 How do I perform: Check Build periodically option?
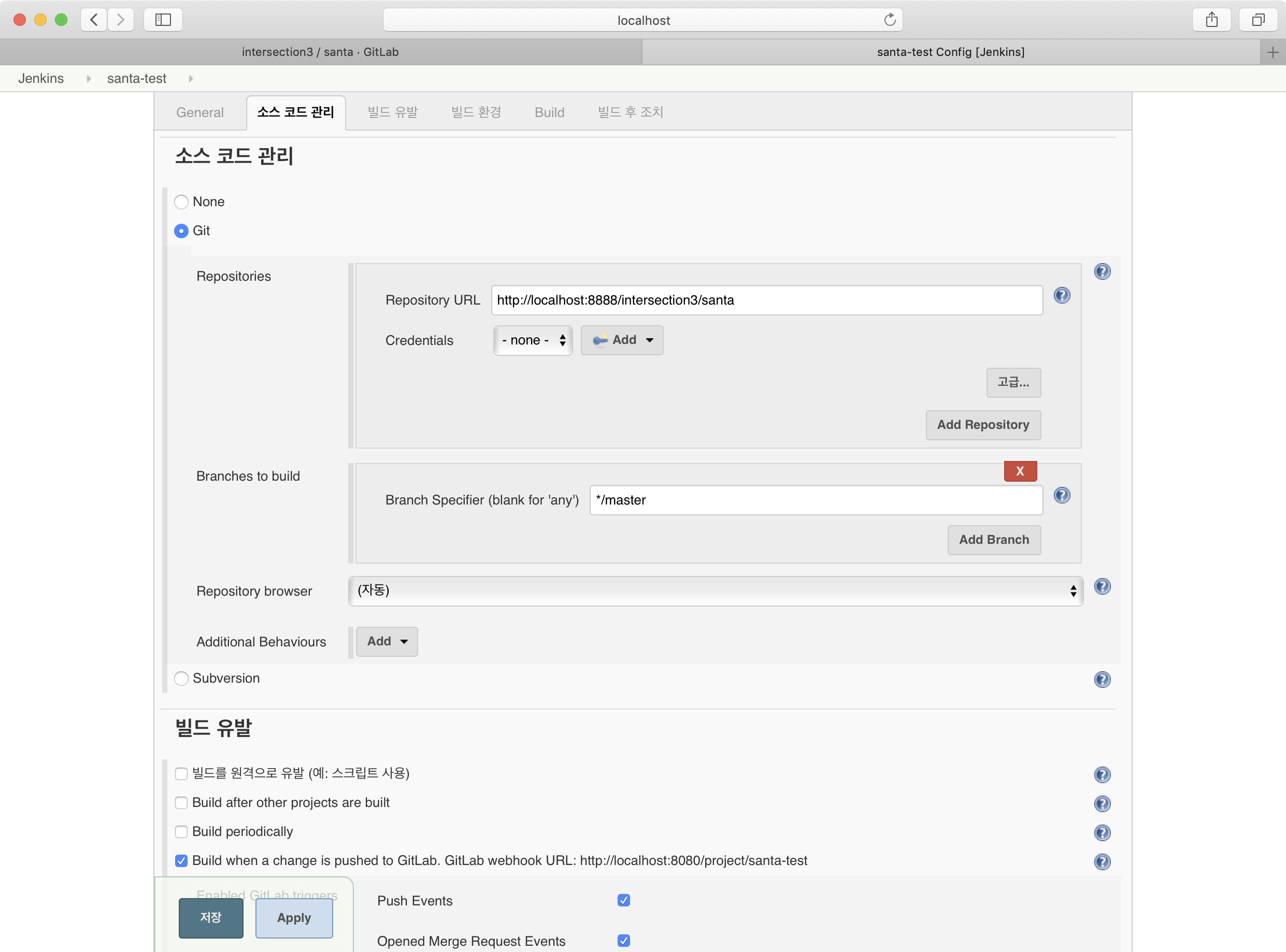[x=181, y=831]
